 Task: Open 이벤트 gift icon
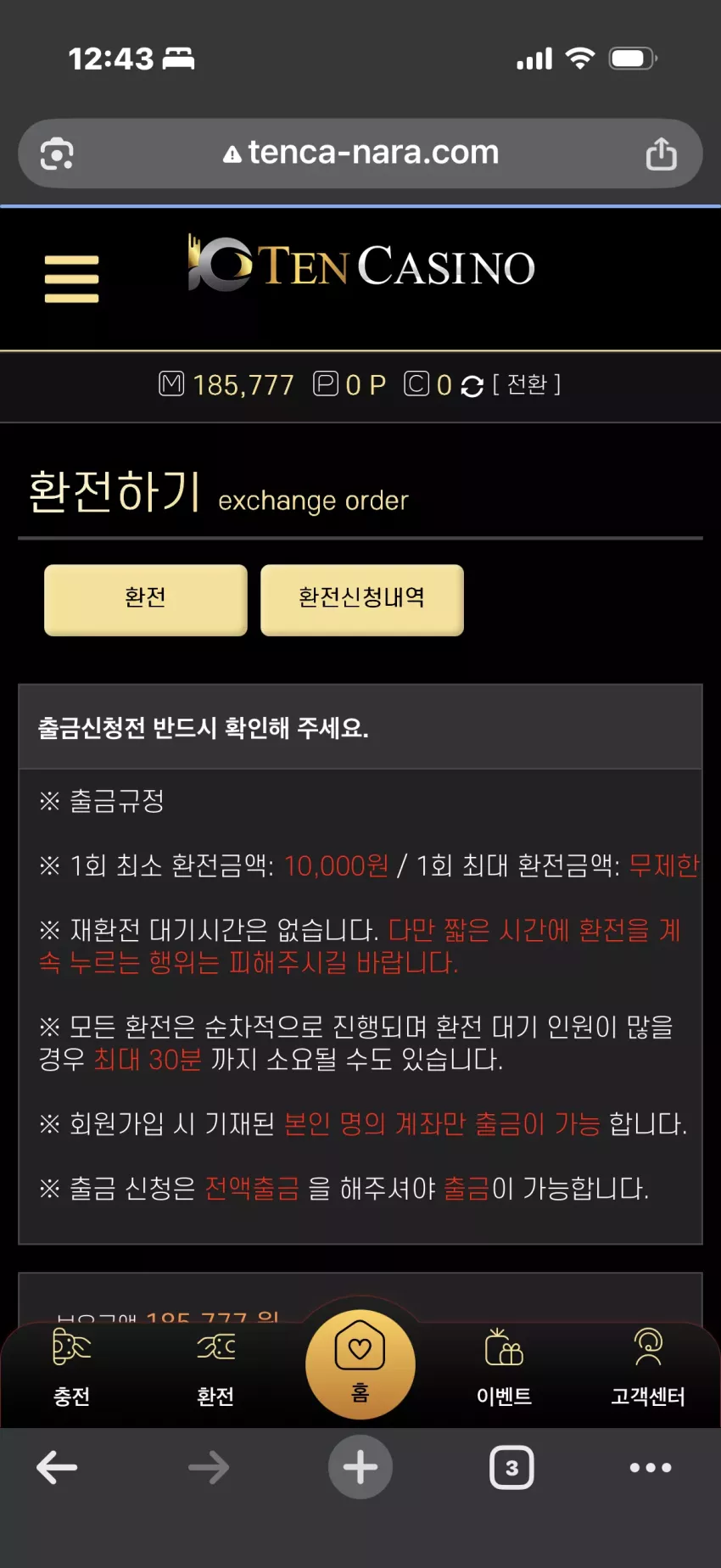[x=504, y=1369]
